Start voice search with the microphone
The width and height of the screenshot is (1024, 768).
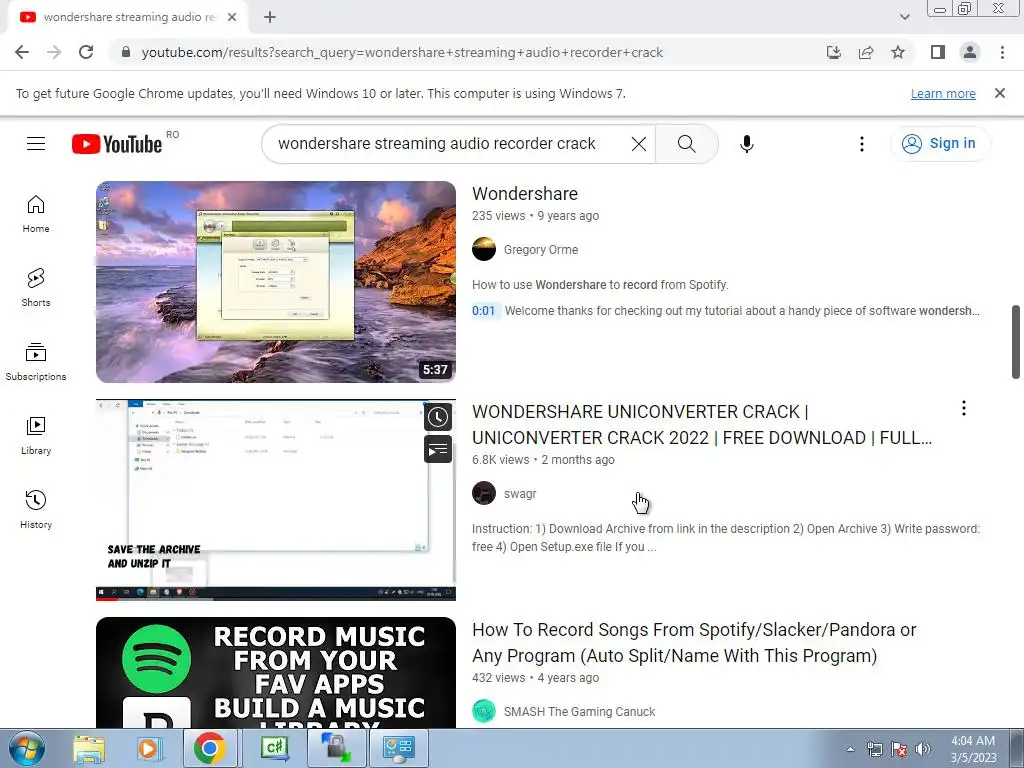[746, 144]
